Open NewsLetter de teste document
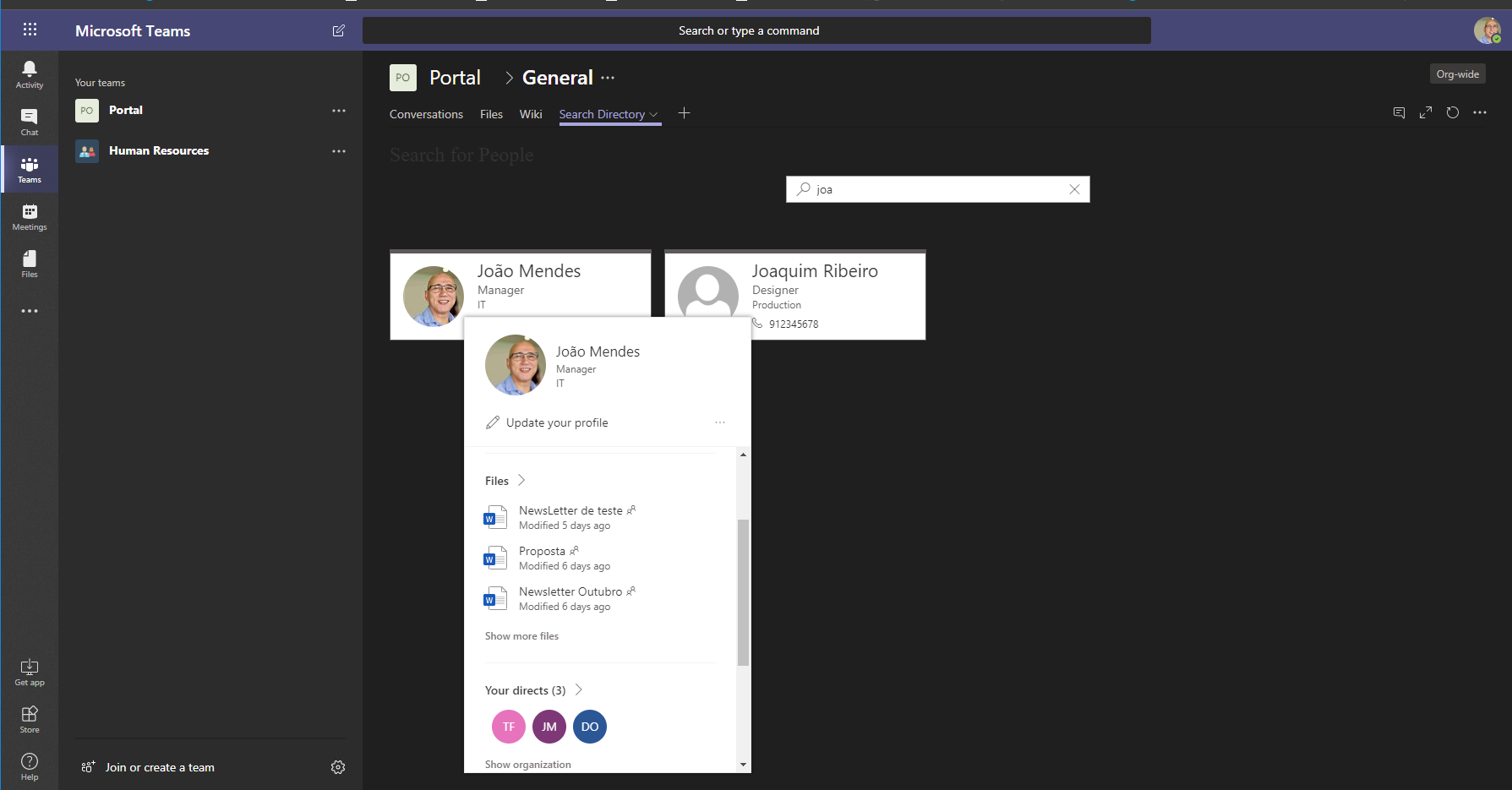 [x=570, y=510]
